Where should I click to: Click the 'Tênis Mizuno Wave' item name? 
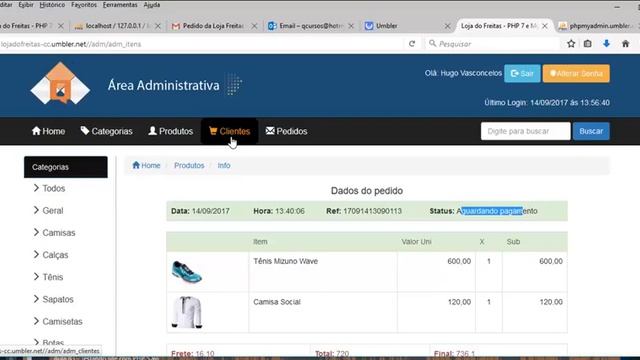pos(285,261)
